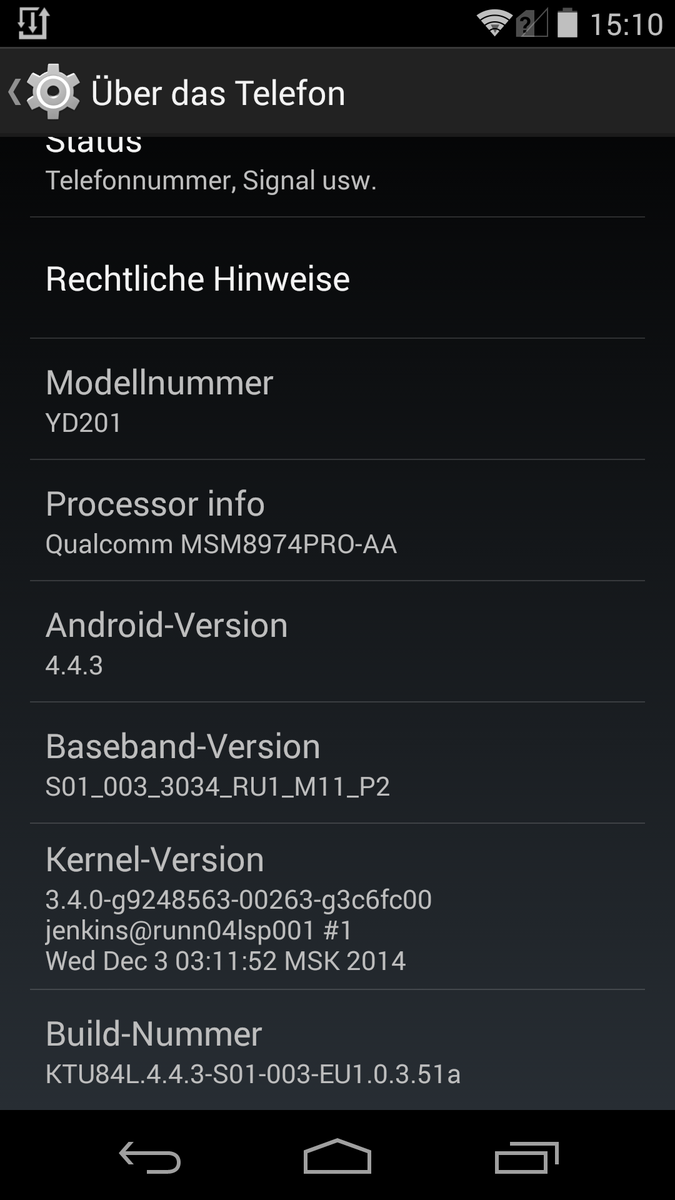
Task: Tap the battery status icon
Action: 567,23
